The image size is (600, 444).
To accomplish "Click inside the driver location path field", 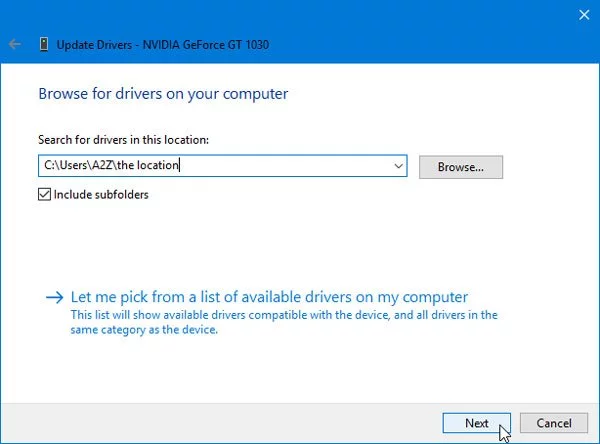I will tap(280, 166).
